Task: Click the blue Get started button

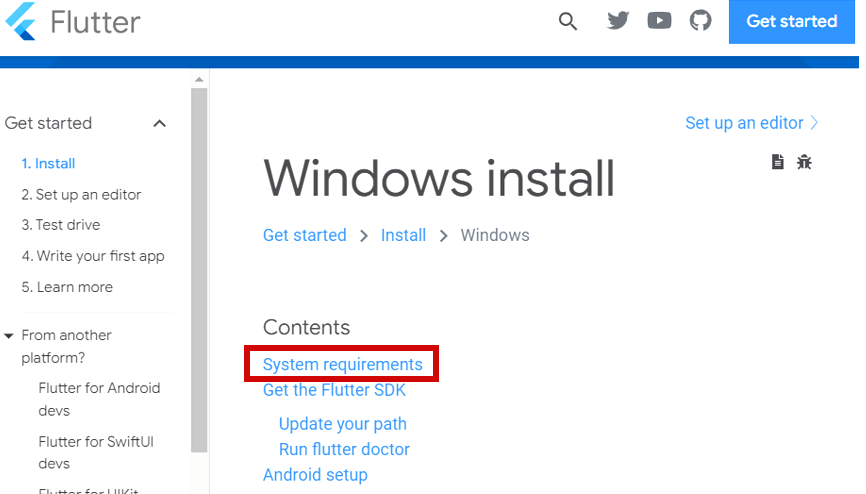Action: pyautogui.click(x=791, y=22)
